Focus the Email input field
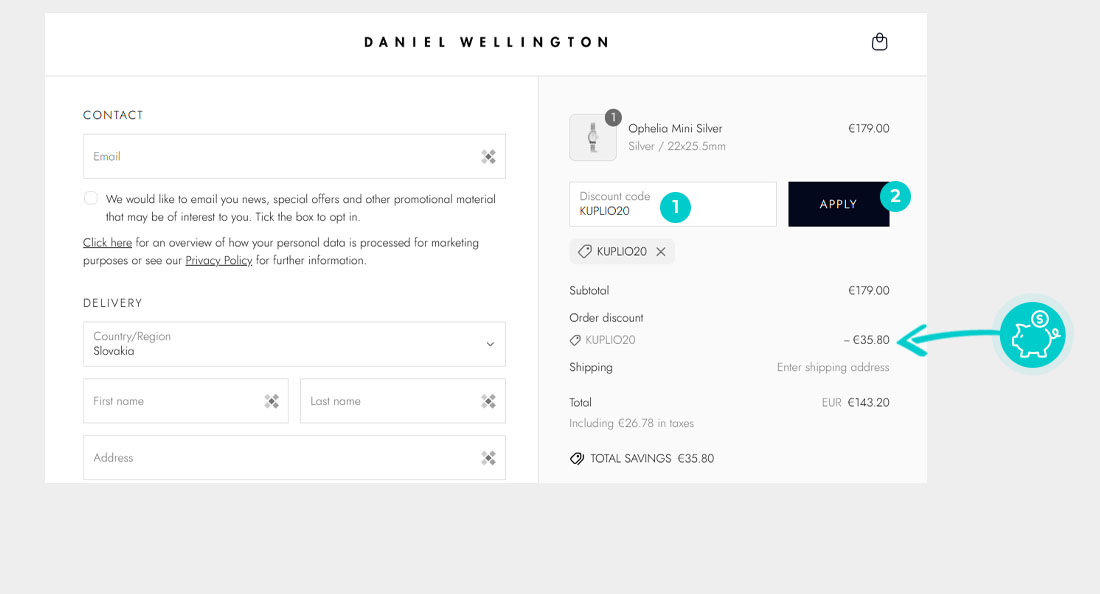 pyautogui.click(x=294, y=156)
